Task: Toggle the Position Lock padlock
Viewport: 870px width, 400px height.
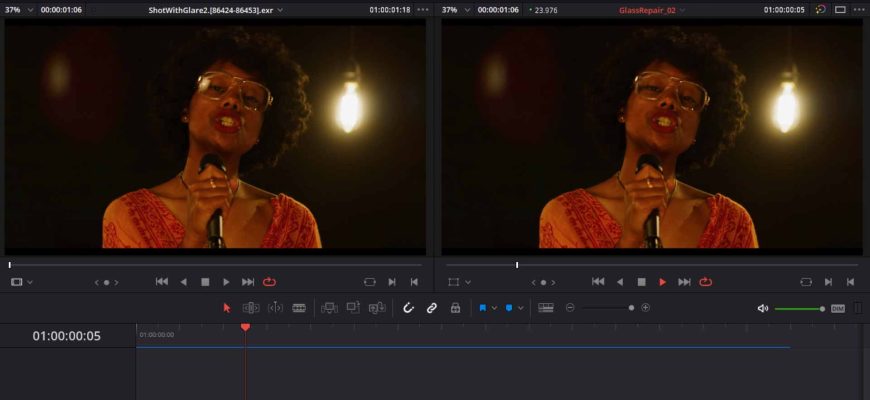Action: [455, 308]
